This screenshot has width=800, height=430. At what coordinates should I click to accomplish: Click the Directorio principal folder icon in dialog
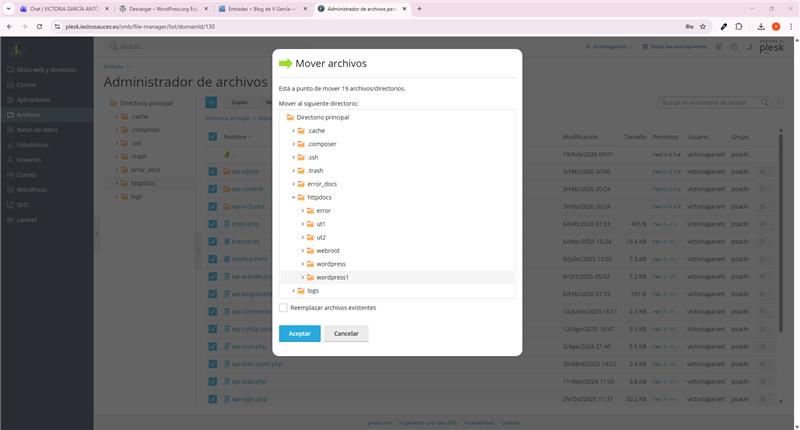point(290,117)
